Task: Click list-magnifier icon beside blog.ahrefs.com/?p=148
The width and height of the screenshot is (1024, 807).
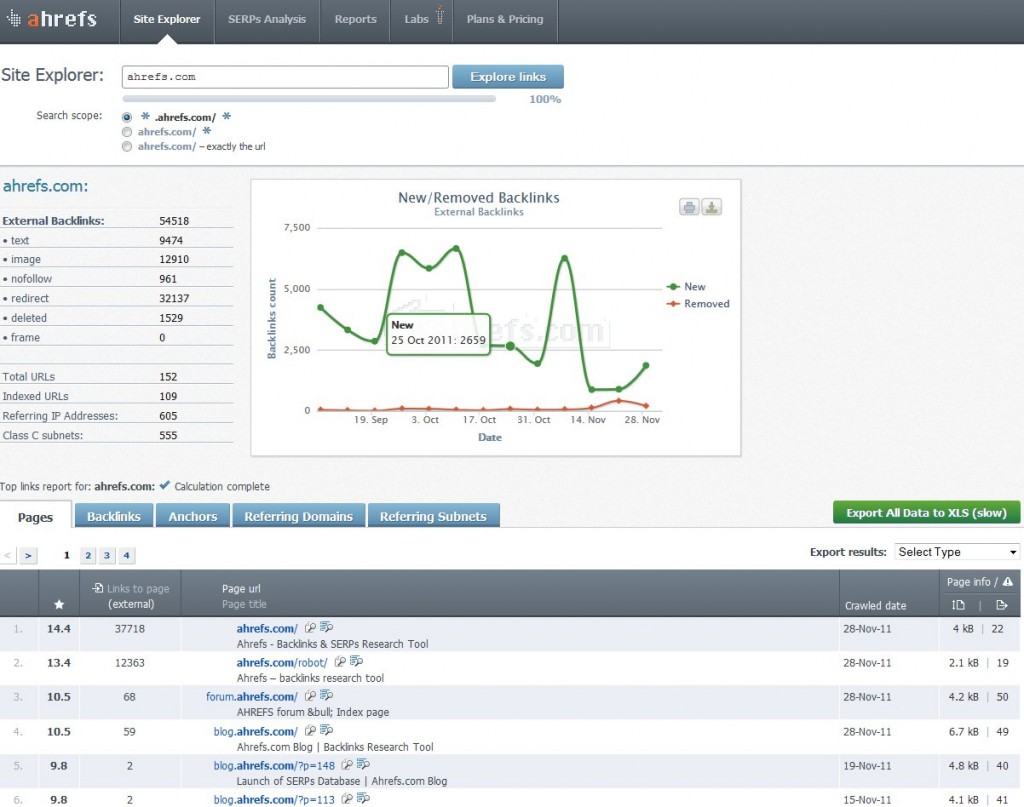Action: (363, 764)
